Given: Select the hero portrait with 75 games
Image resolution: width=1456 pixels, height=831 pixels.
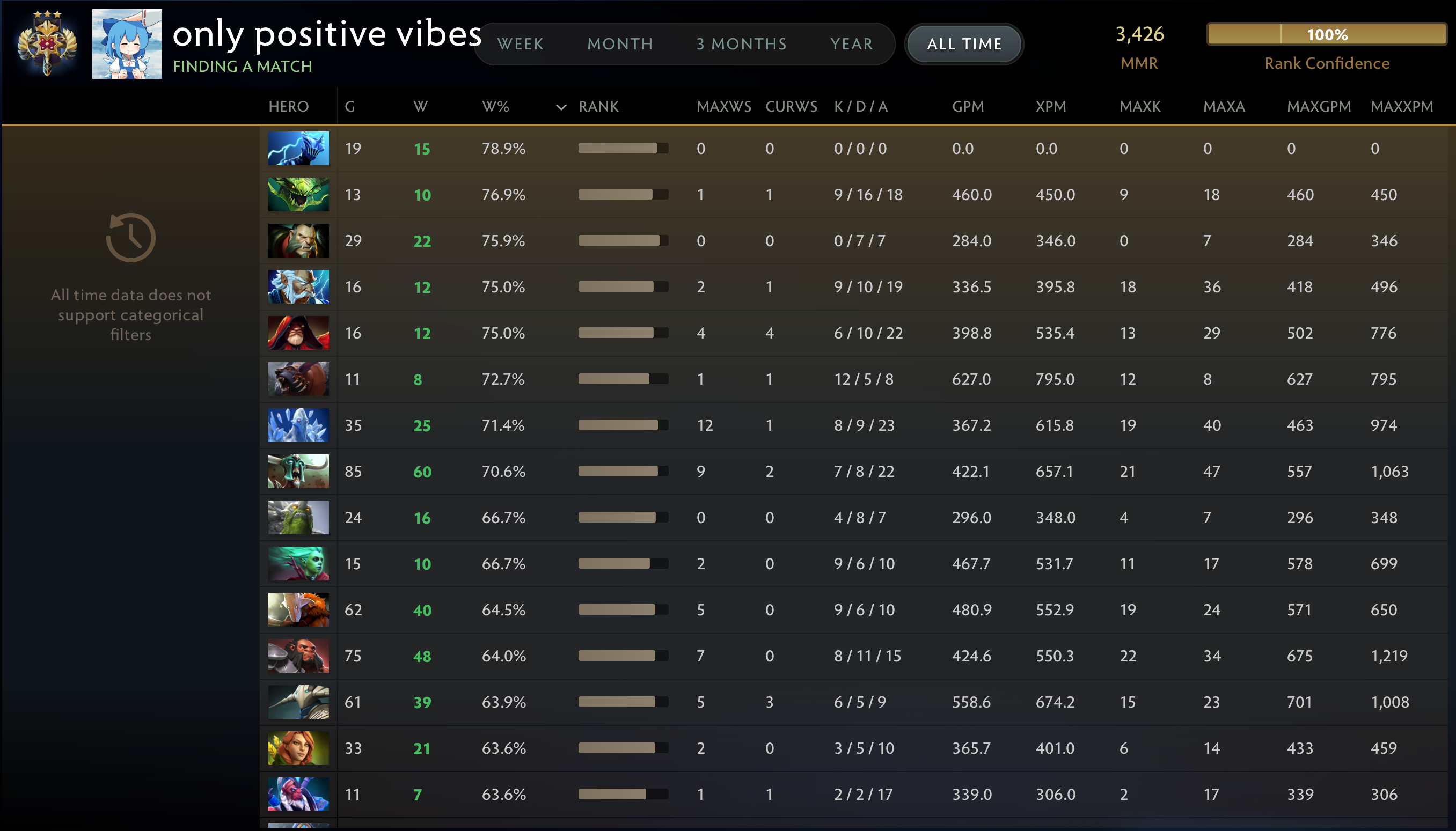Looking at the screenshot, I should click(298, 656).
